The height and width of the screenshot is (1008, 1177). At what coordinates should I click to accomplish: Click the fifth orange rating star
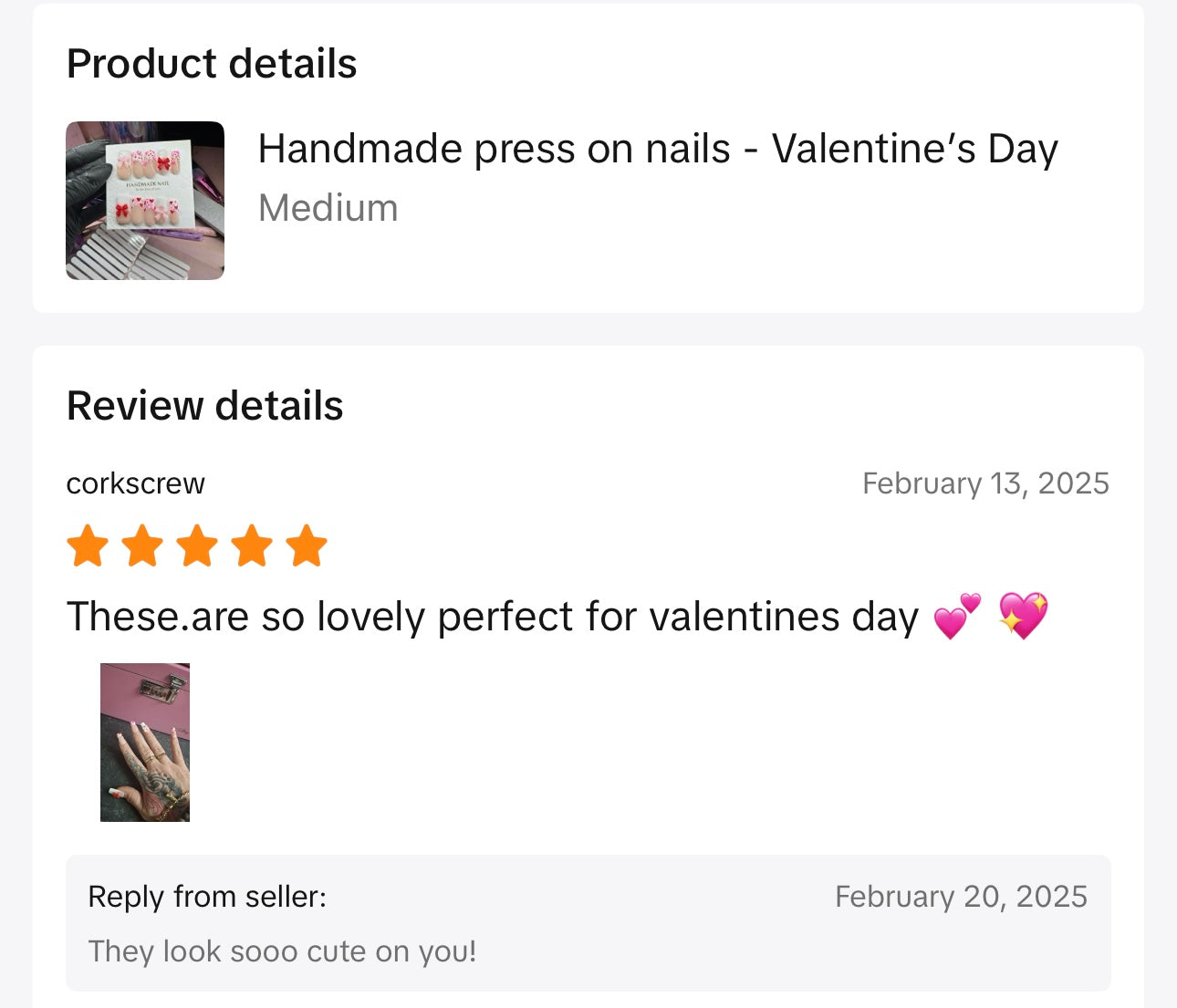[307, 546]
